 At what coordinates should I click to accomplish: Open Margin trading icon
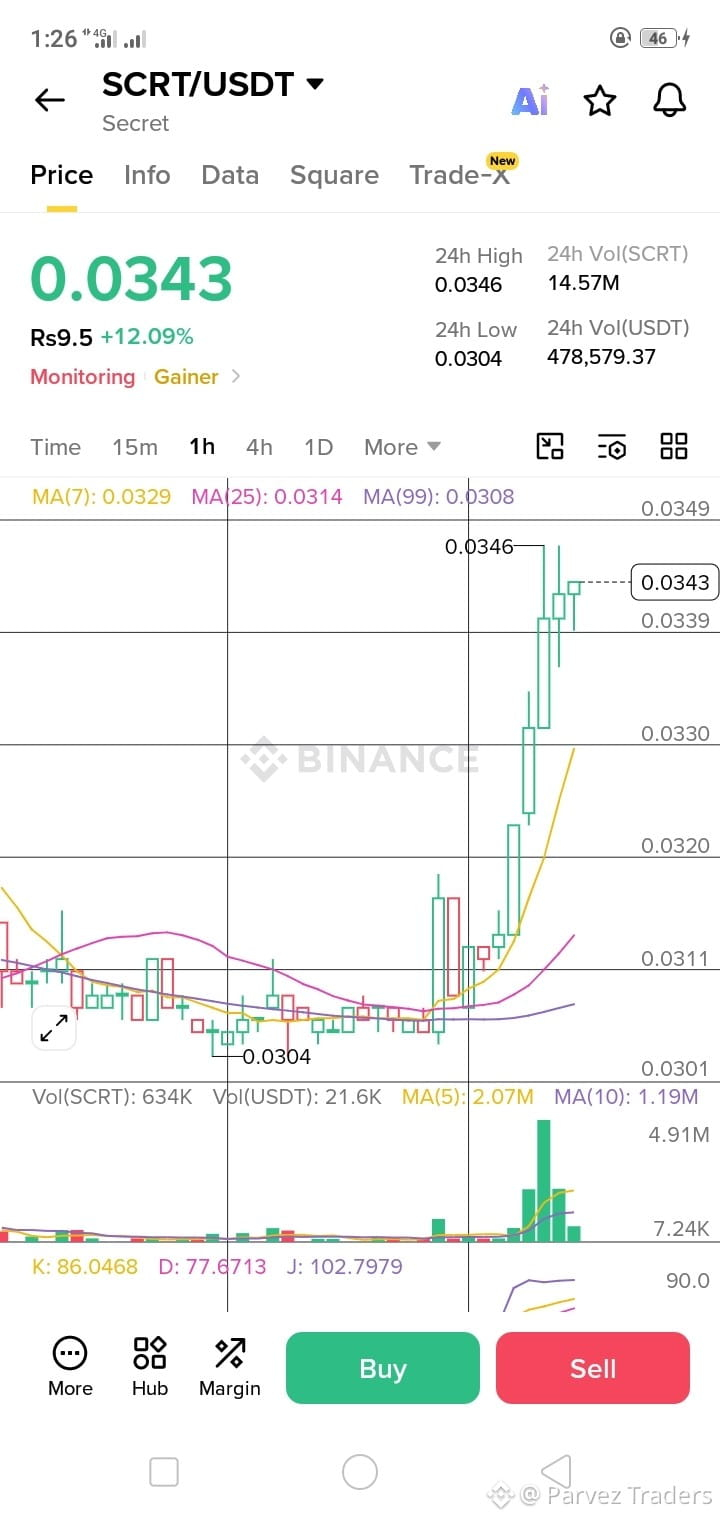coord(230,1367)
